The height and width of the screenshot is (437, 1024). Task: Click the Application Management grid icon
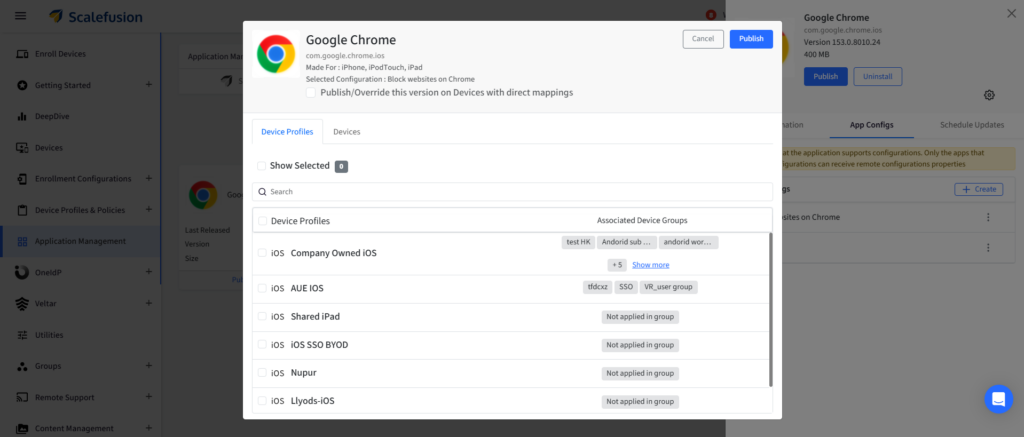pos(22,241)
